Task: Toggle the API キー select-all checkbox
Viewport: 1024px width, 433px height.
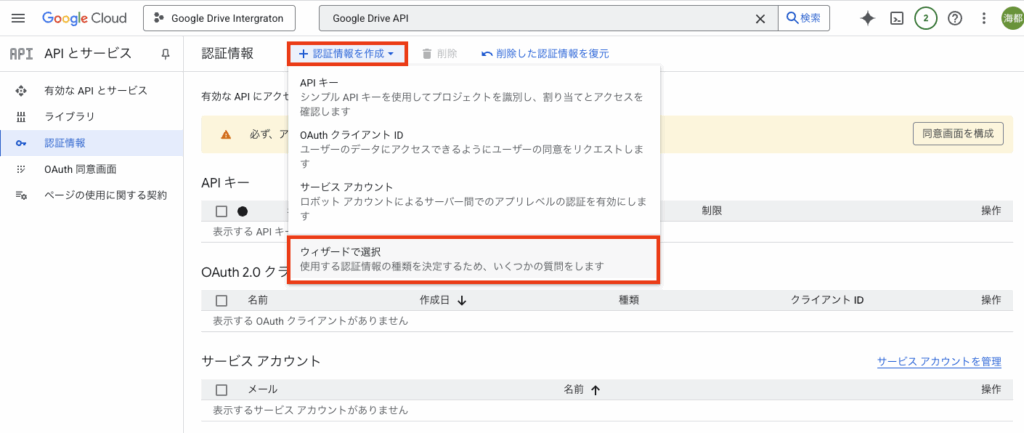Action: [222, 211]
